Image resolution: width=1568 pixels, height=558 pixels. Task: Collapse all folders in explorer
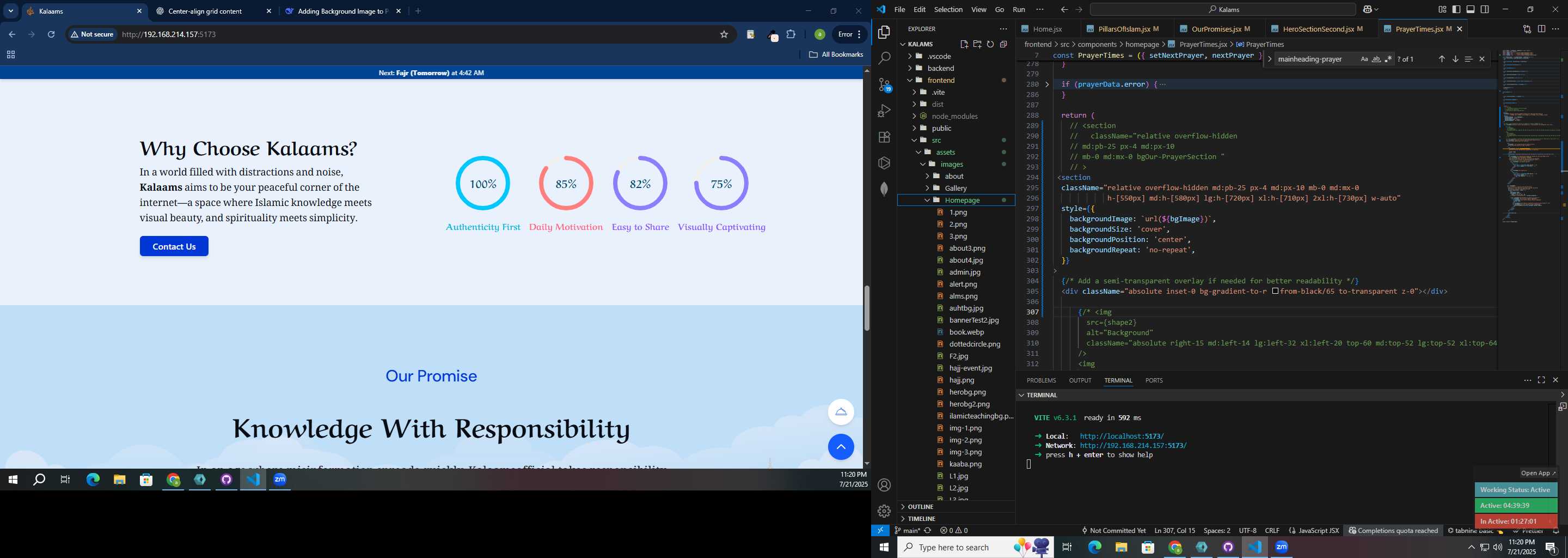pyautogui.click(x=1003, y=44)
